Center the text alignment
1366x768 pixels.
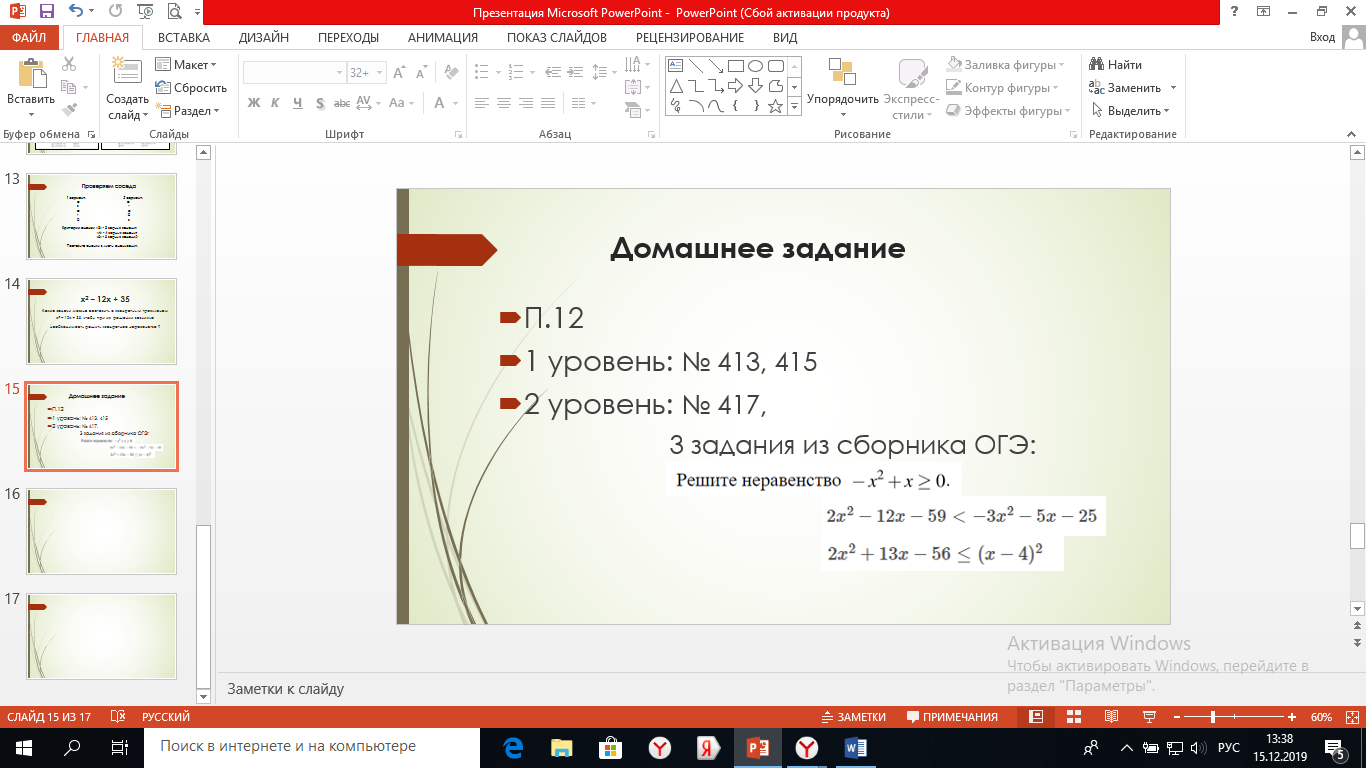[503, 102]
